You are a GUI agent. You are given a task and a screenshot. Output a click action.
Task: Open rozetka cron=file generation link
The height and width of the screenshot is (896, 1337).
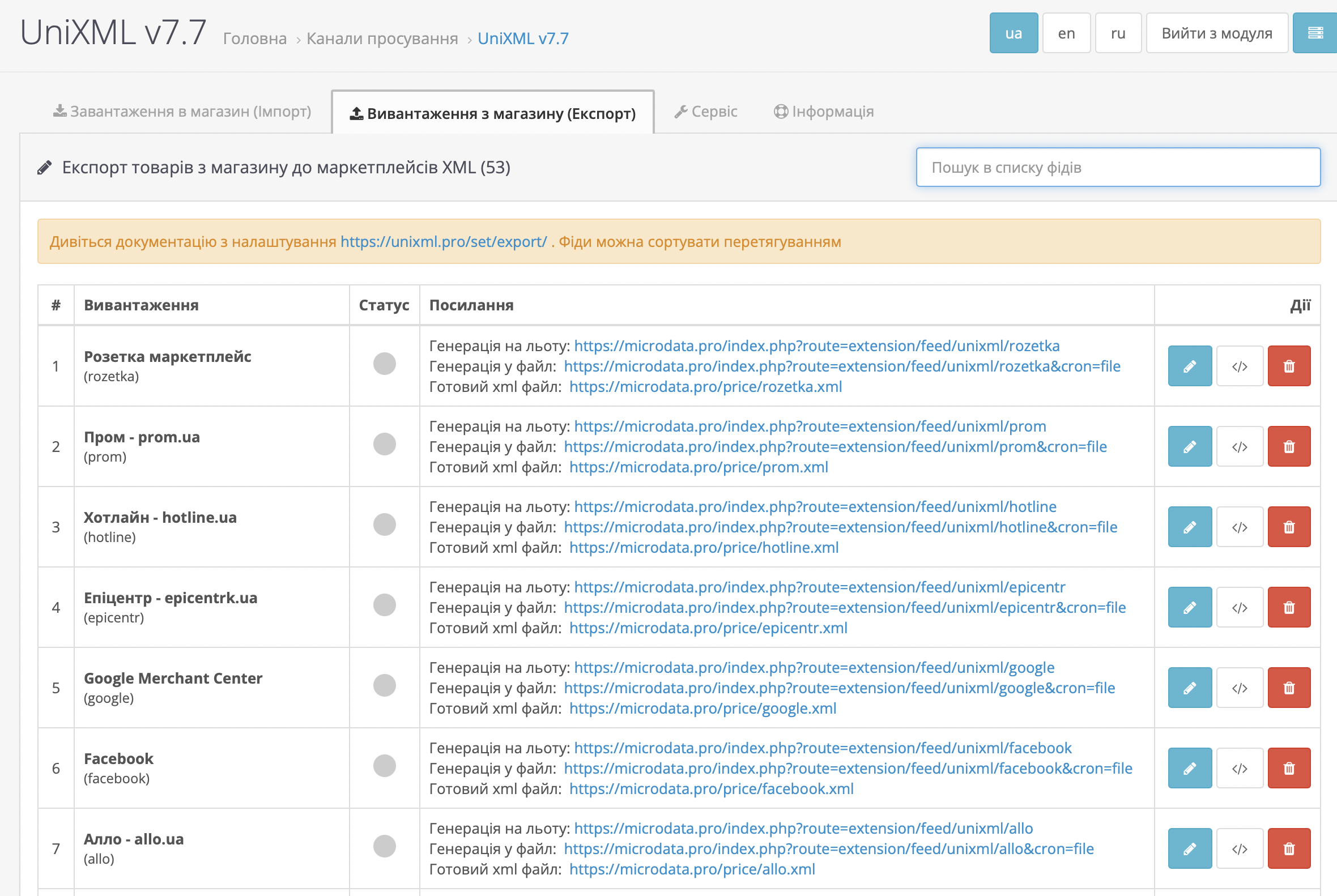[842, 366]
